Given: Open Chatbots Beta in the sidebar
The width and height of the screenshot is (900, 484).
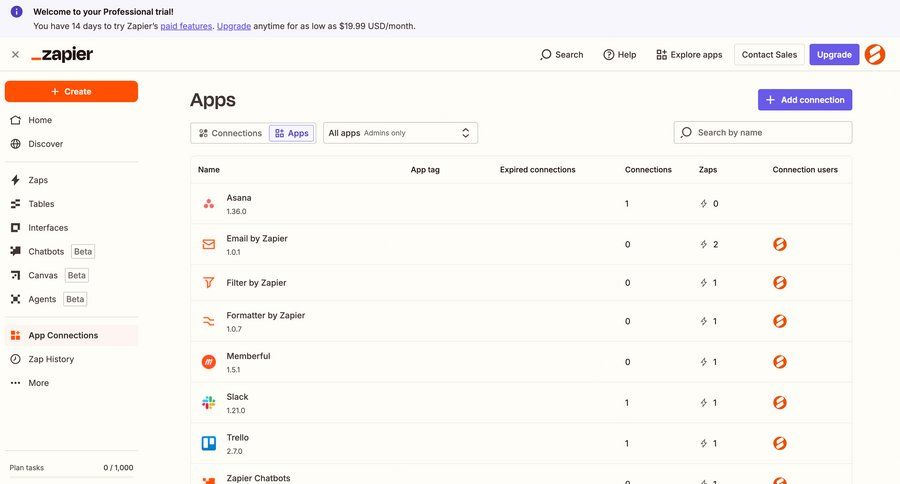Looking at the screenshot, I should coord(71,251).
